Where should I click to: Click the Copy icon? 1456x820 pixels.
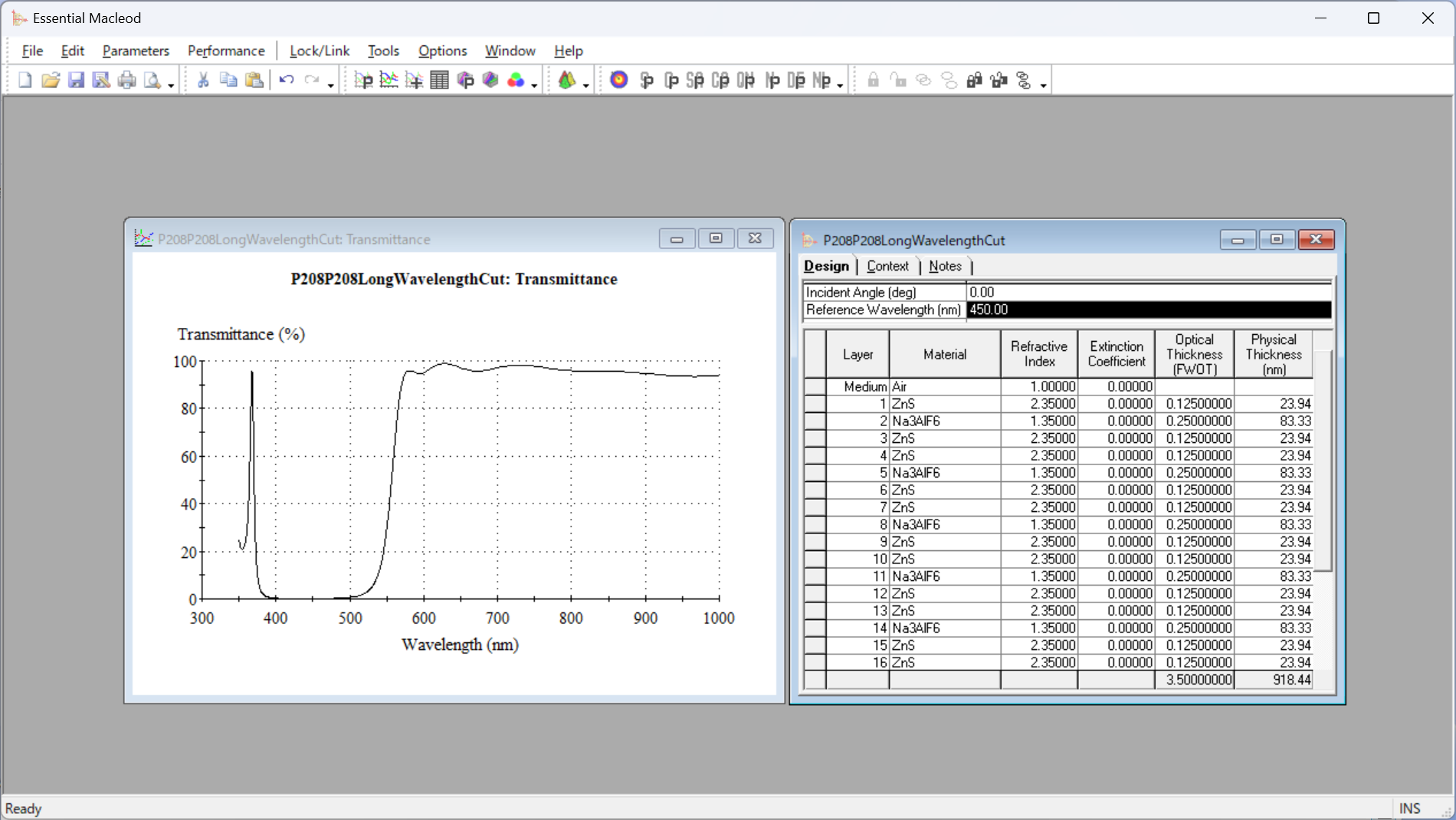(x=228, y=80)
